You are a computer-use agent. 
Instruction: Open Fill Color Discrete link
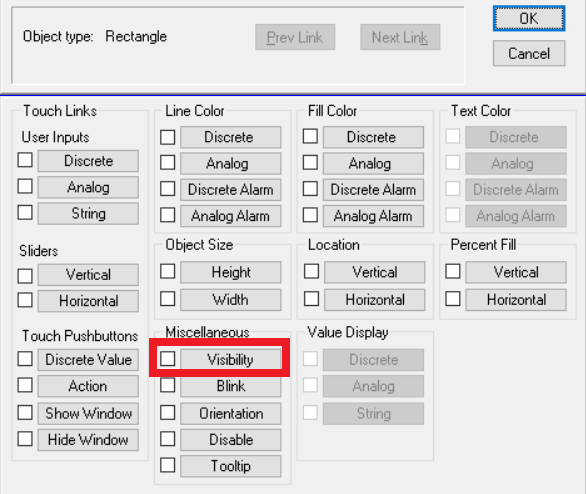373,137
